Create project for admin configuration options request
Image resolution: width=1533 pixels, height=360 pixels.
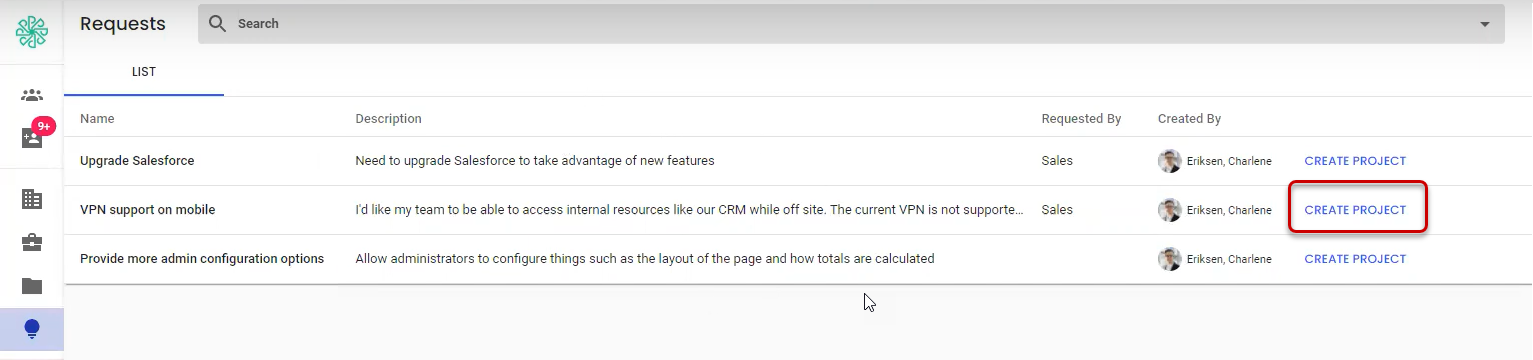click(1355, 259)
